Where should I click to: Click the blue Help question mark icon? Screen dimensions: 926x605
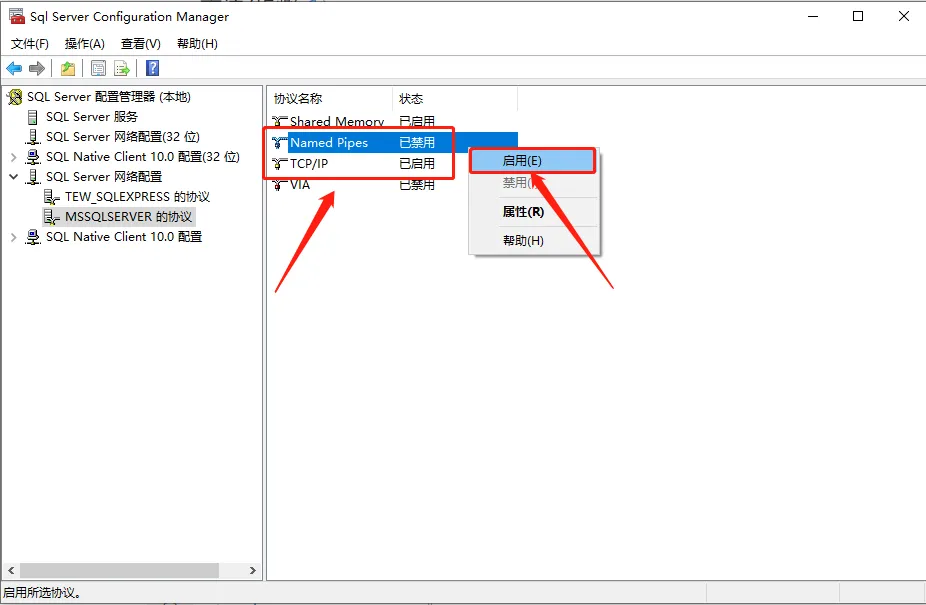point(152,69)
